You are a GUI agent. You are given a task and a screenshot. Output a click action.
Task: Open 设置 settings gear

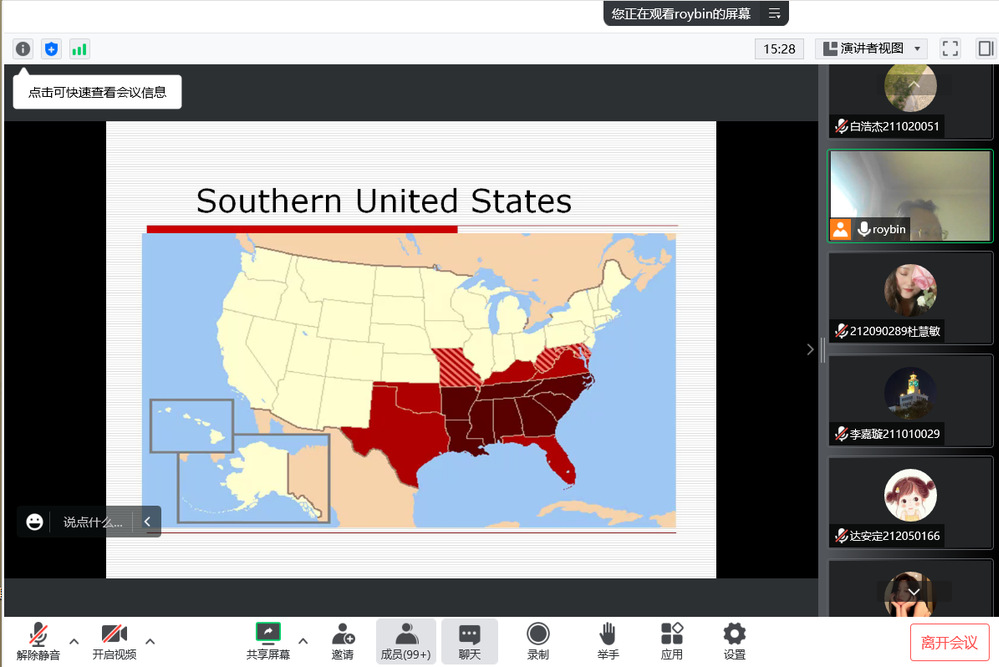click(x=735, y=641)
